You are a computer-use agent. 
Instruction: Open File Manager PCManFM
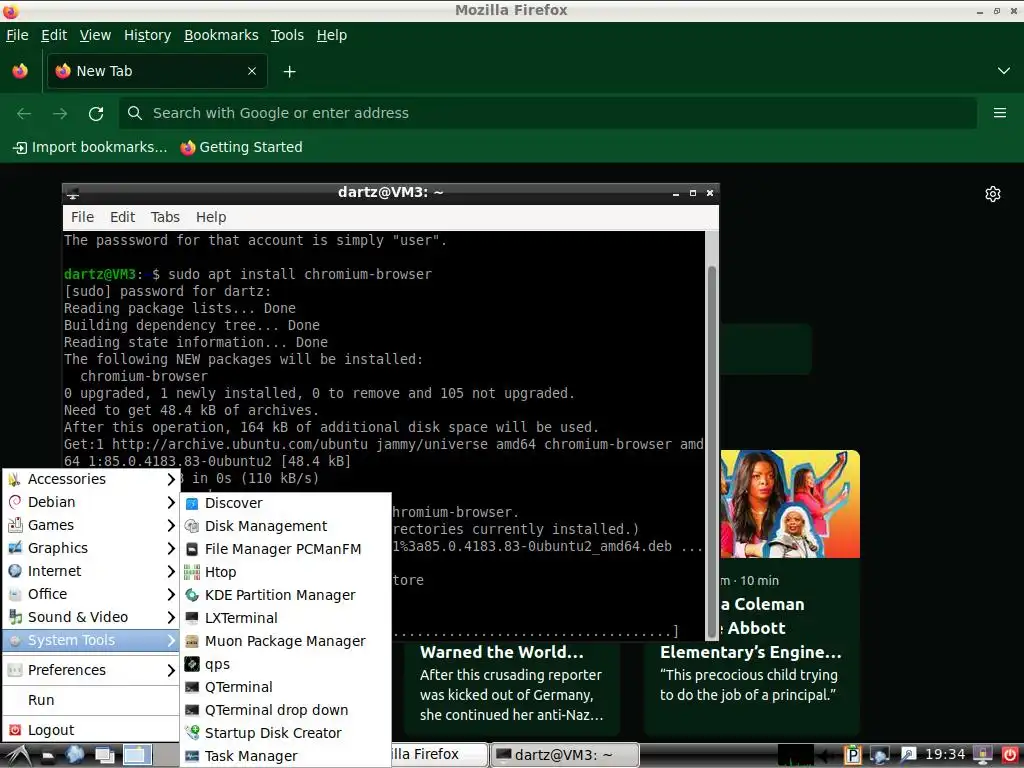click(285, 549)
